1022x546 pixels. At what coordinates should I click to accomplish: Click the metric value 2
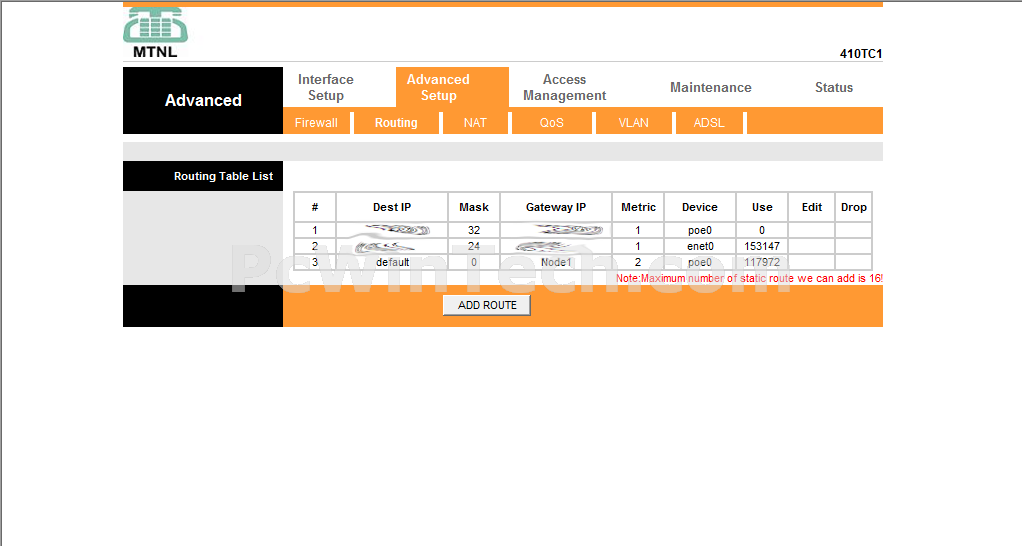click(x=638, y=263)
